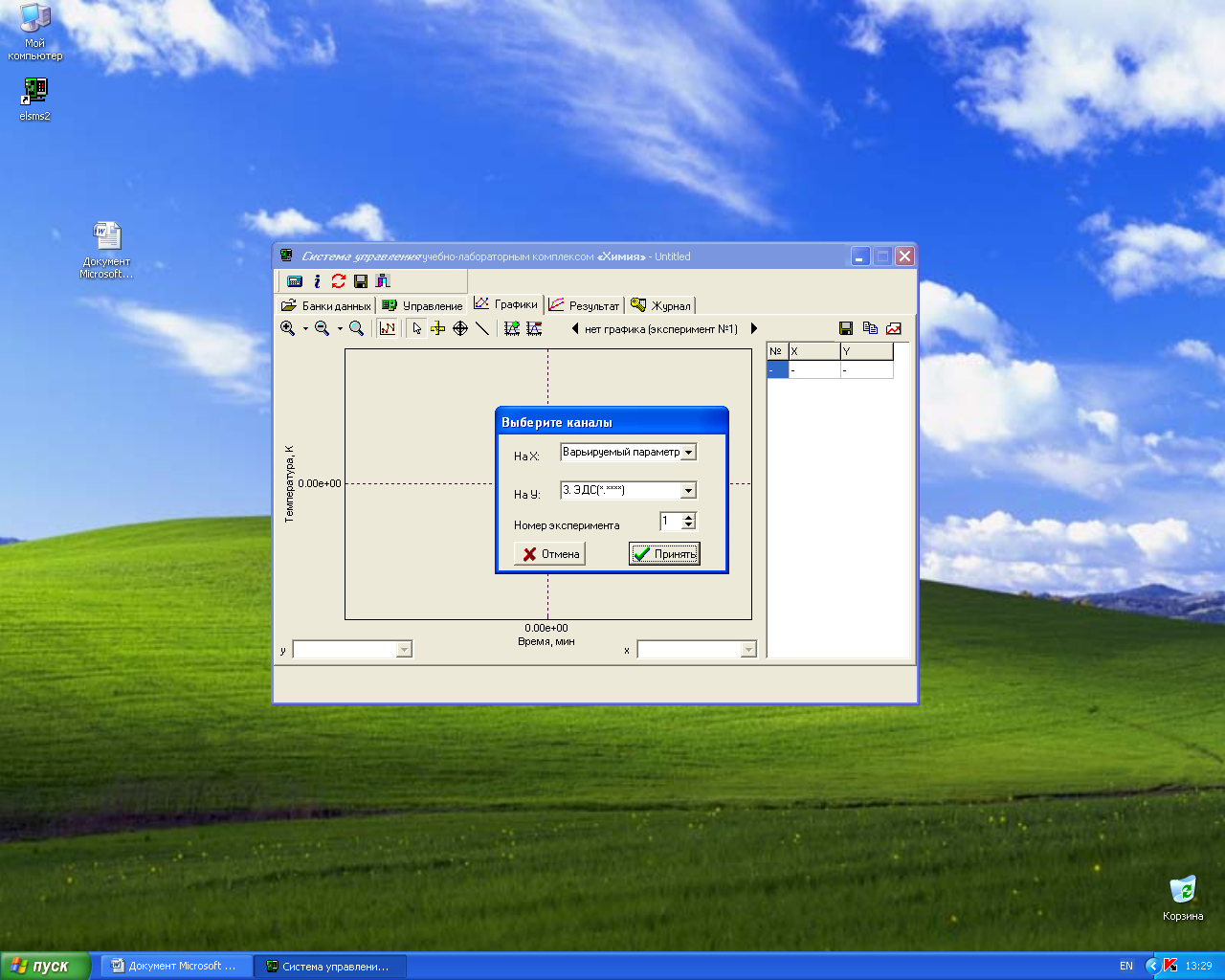Screen dimensions: 1225x980
Task: Open elsms2 desktop shortcut
Action: click(x=34, y=99)
